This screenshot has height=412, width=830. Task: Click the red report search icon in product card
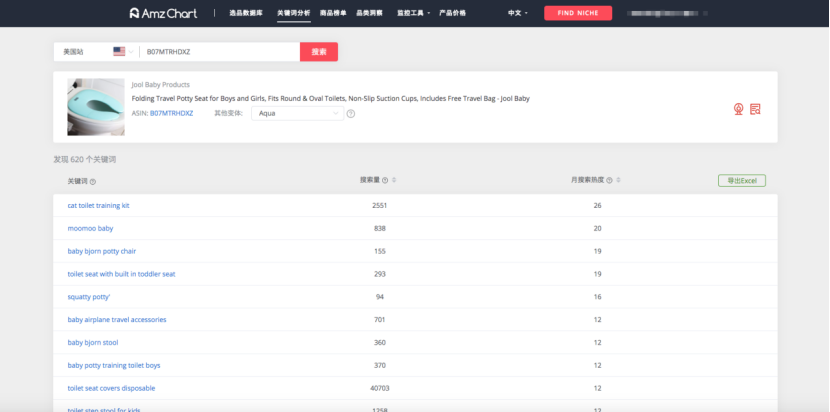pos(755,109)
